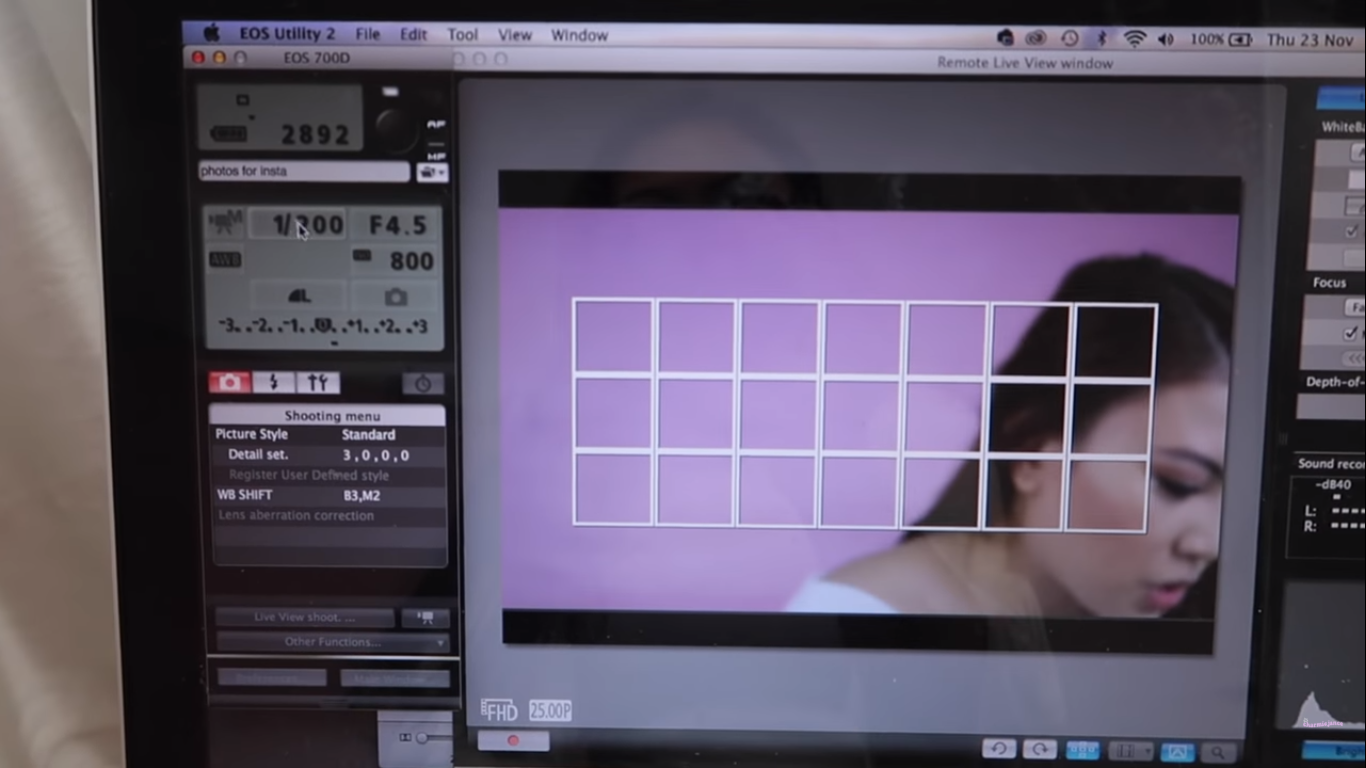Open the destination folder dropdown button
The height and width of the screenshot is (768, 1366).
coord(432,172)
